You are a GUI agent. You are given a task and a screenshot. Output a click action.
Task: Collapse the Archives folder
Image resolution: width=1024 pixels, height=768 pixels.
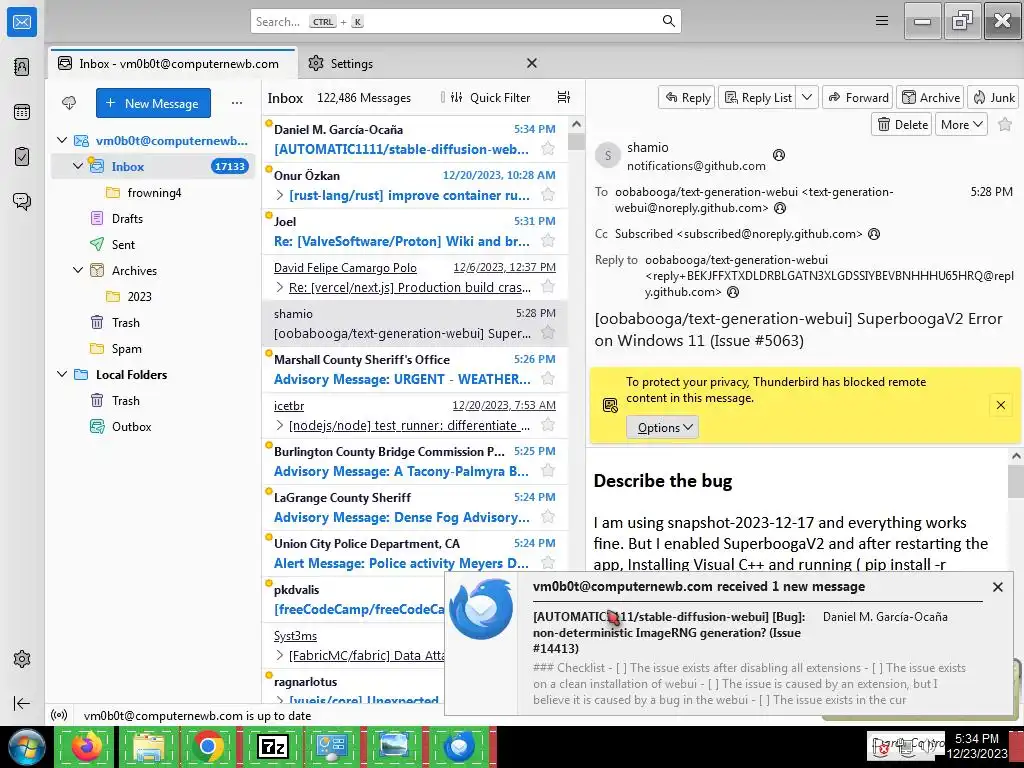pos(78,270)
